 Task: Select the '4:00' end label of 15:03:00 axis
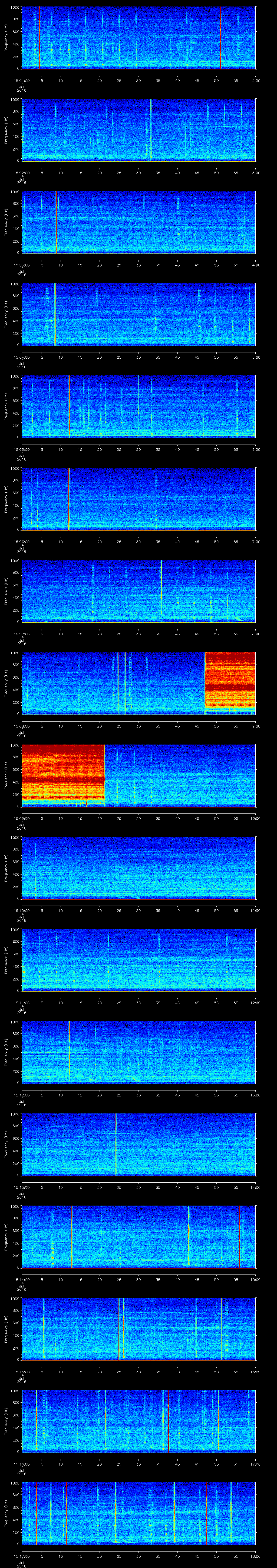[x=256, y=265]
